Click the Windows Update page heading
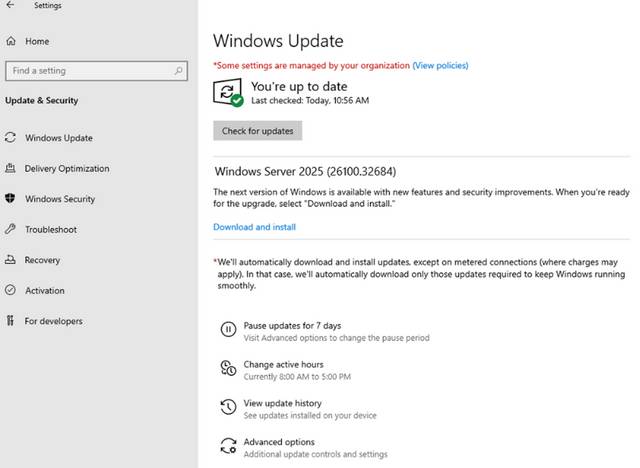 278,41
